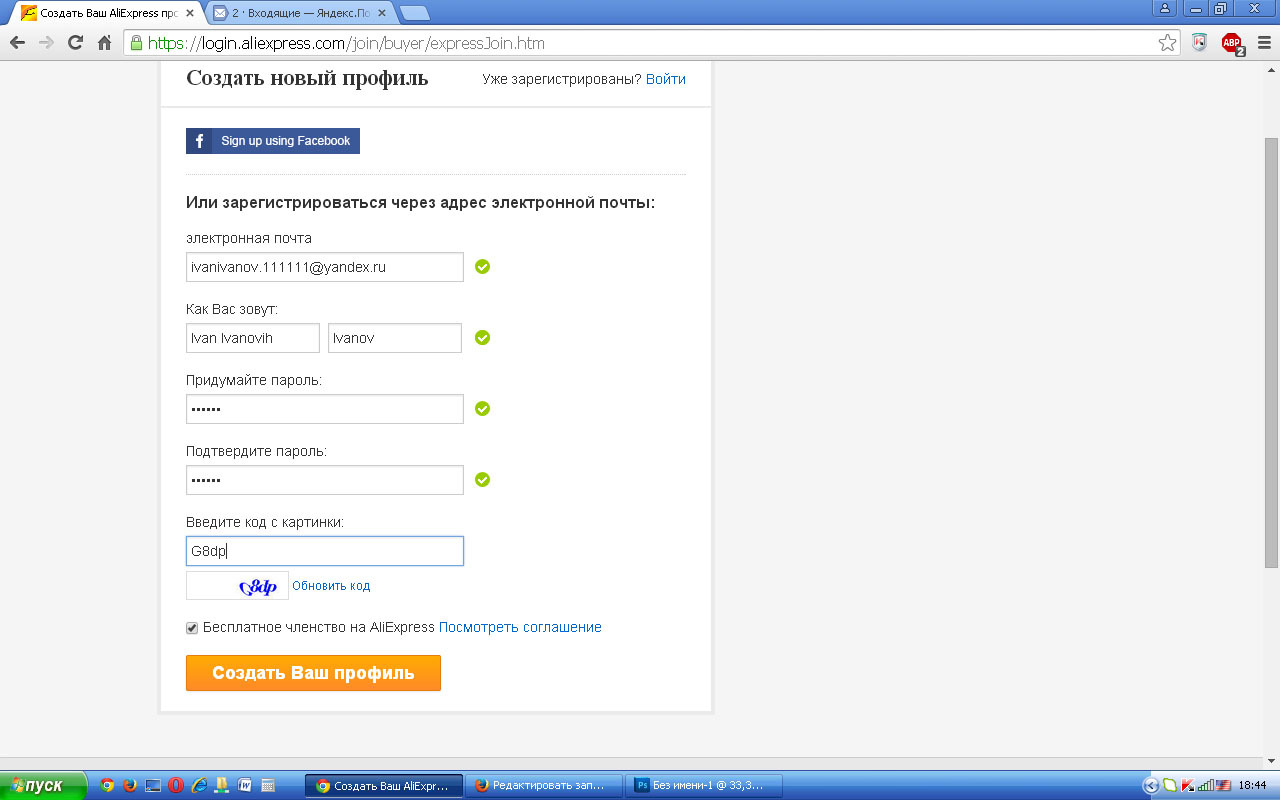The image size is (1280, 800).
Task: Click the электронная почта input field
Action: point(325,267)
